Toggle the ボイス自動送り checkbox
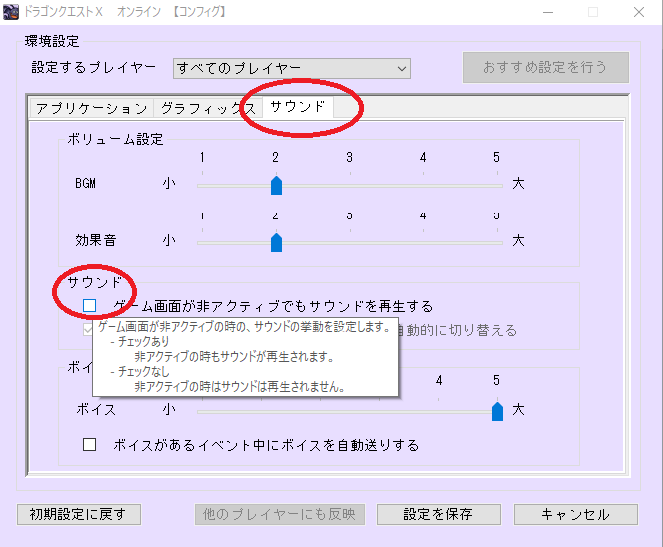663x547 pixels. [89, 445]
